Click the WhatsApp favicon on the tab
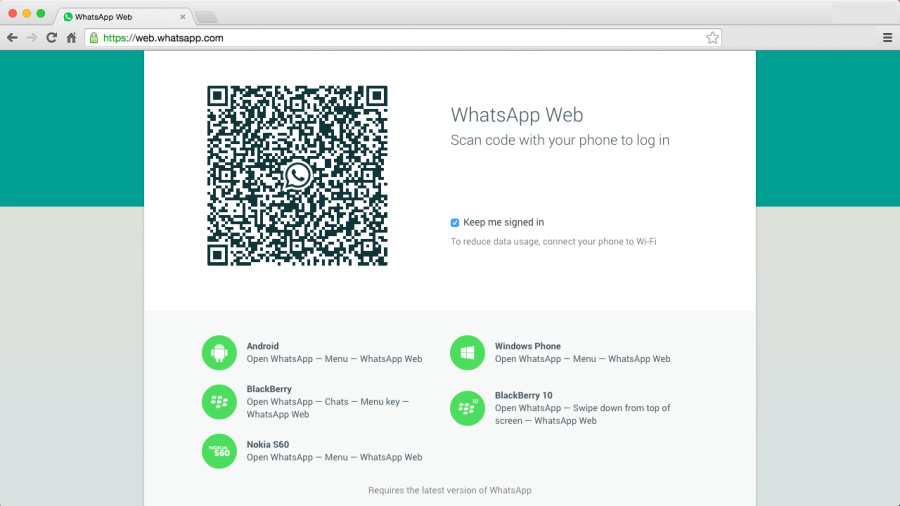The width and height of the screenshot is (900, 506). (68, 17)
